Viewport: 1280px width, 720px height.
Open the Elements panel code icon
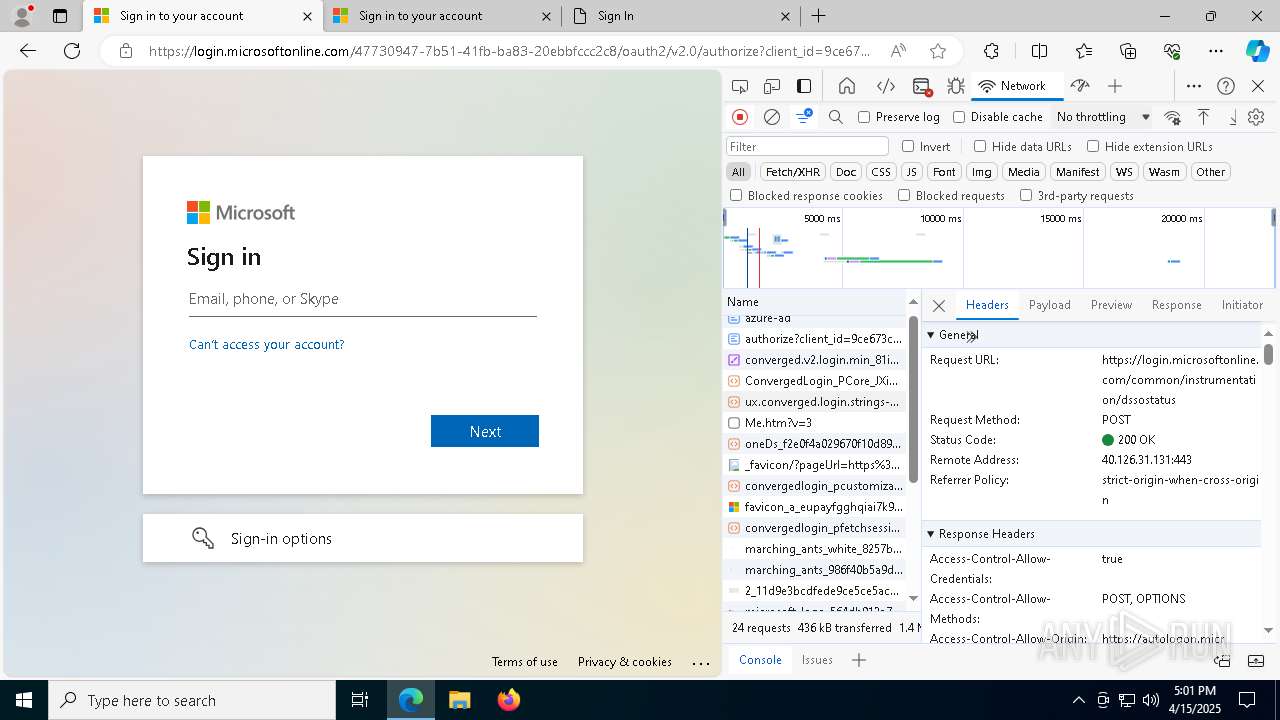tap(885, 86)
